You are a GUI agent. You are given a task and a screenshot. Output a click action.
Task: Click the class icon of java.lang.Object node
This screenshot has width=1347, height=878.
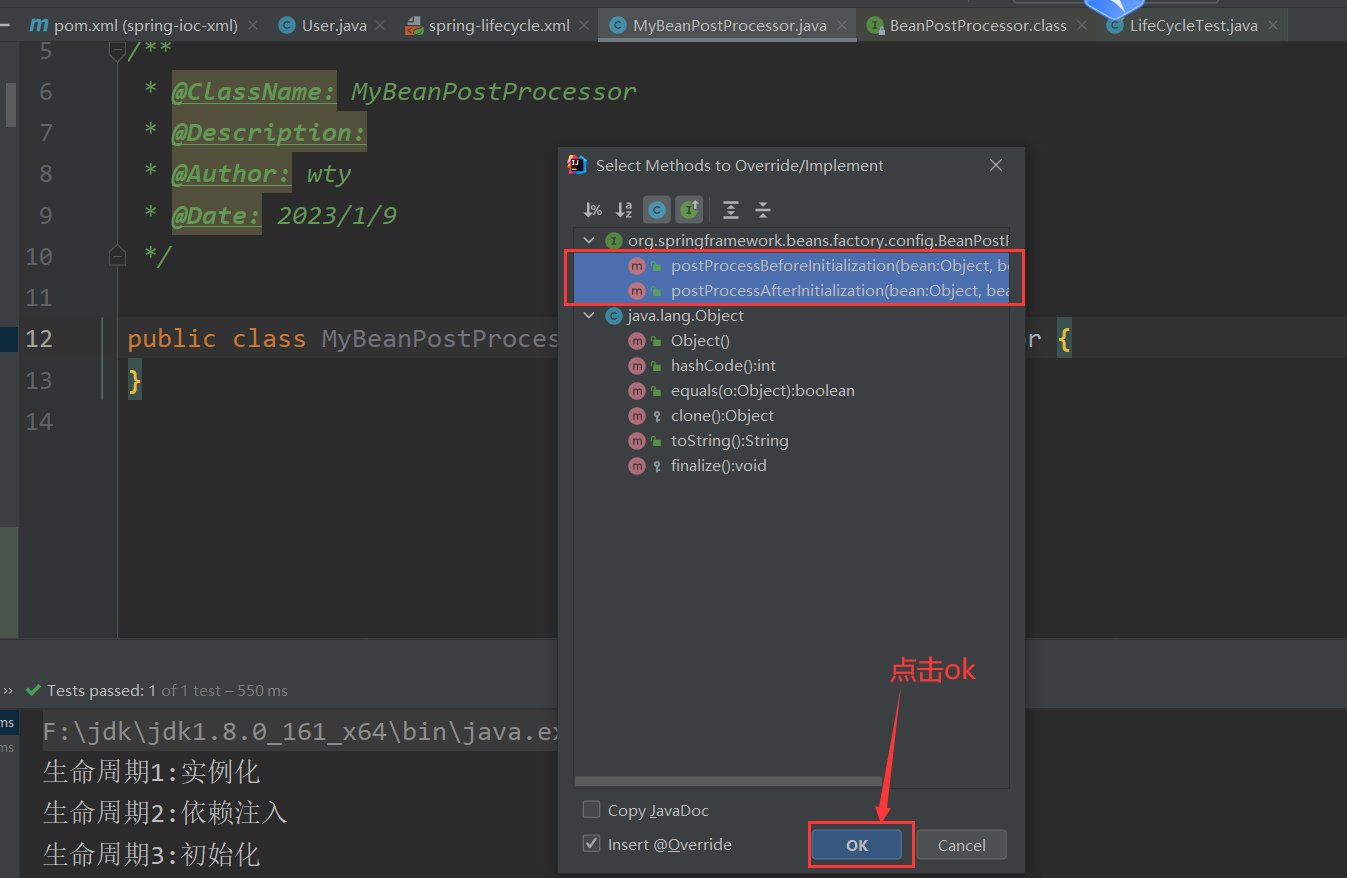(614, 316)
